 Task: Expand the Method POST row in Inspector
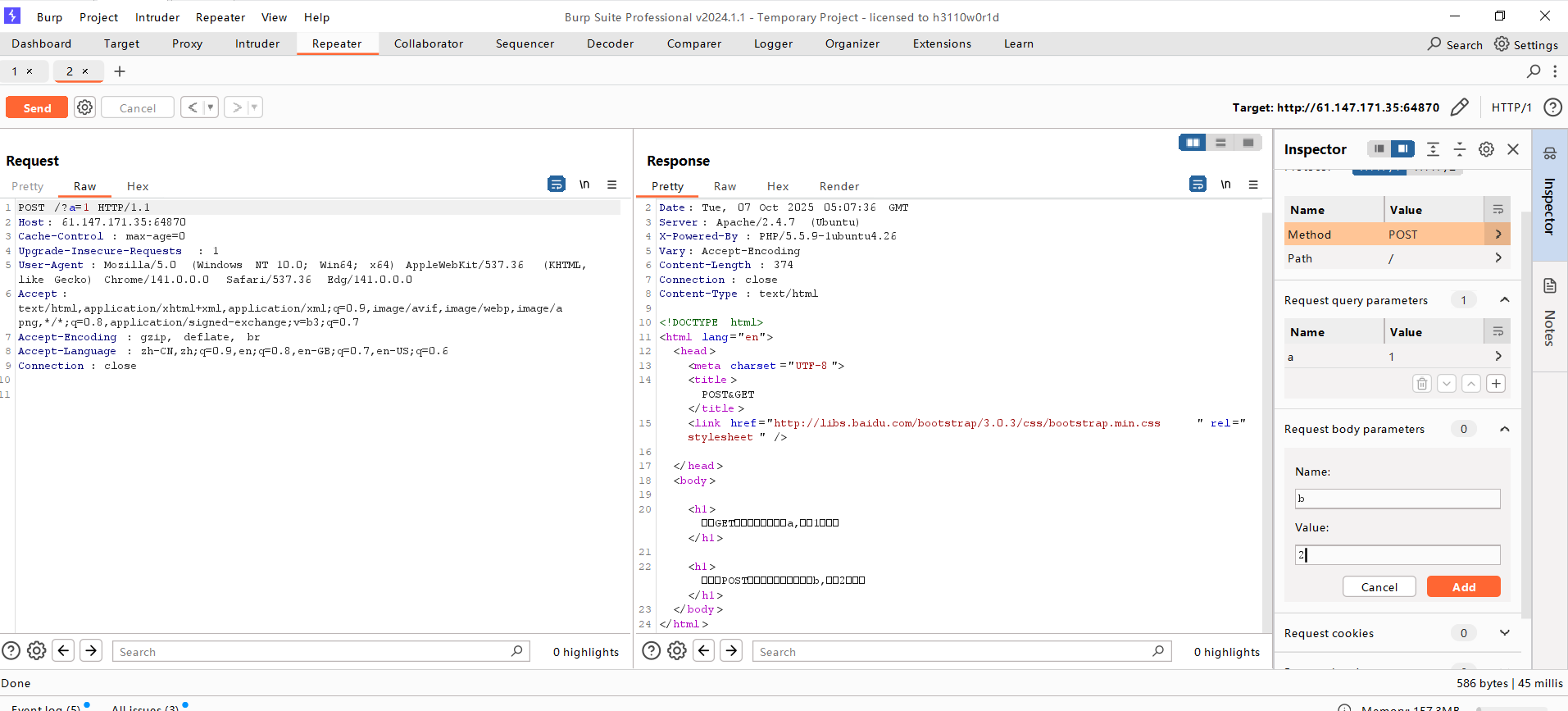tap(1498, 235)
